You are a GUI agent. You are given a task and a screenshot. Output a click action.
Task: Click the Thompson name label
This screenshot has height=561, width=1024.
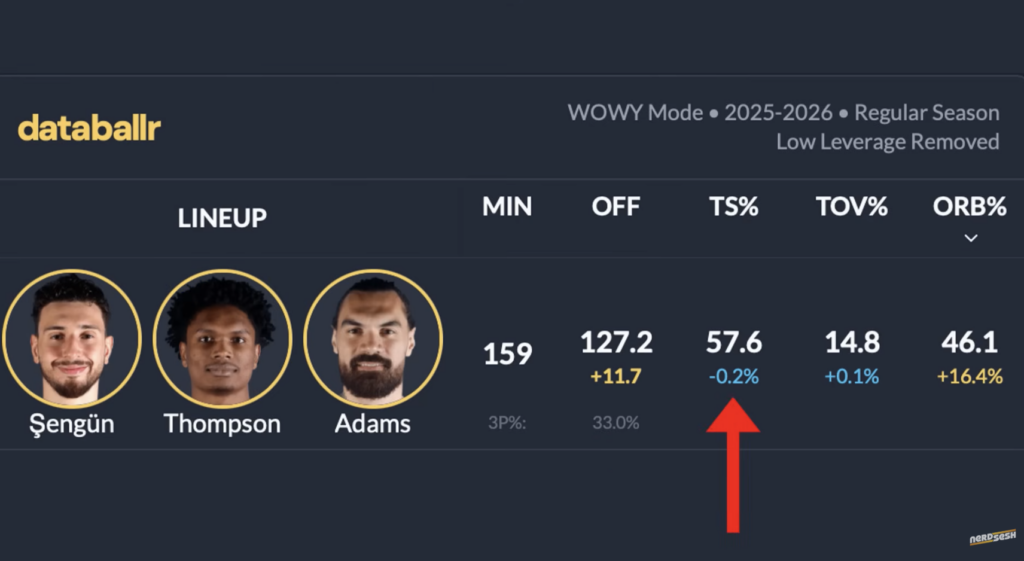(222, 423)
